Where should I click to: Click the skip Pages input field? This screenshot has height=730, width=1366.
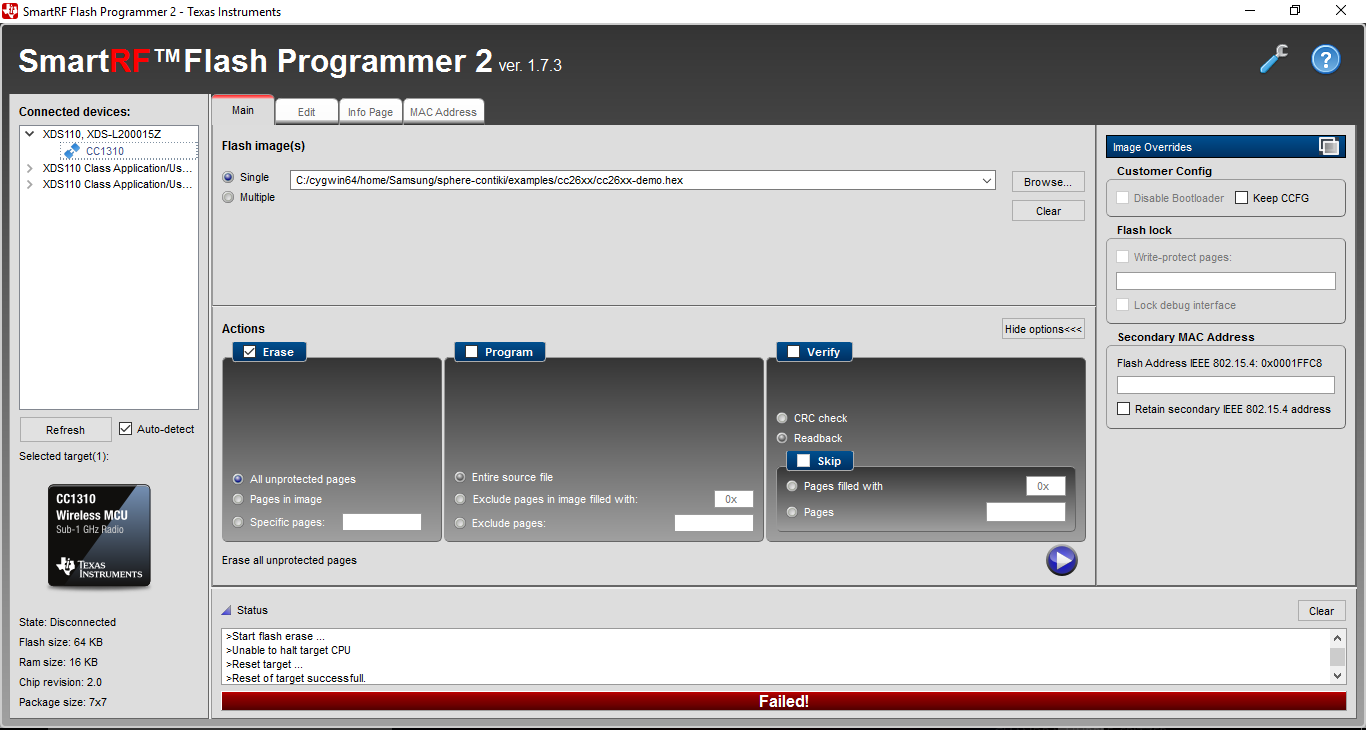pos(1026,512)
